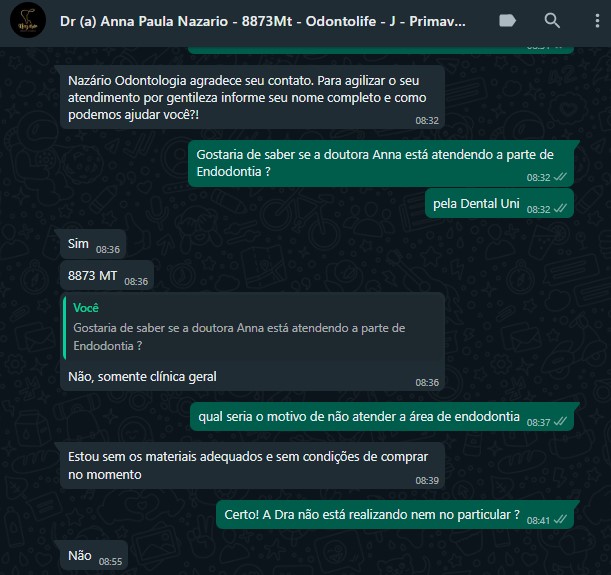Viewport: 611px width, 575px height.
Task: Click the 'Você' sender name in quote
Action: (86, 308)
